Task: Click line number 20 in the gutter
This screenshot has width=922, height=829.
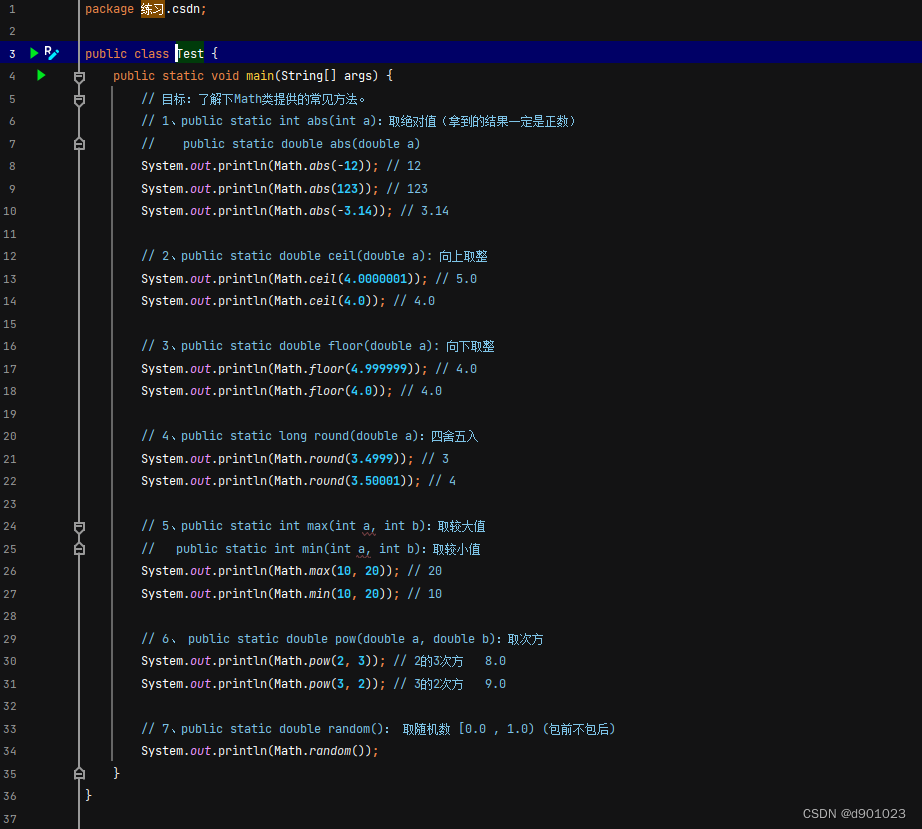Action: (x=10, y=436)
